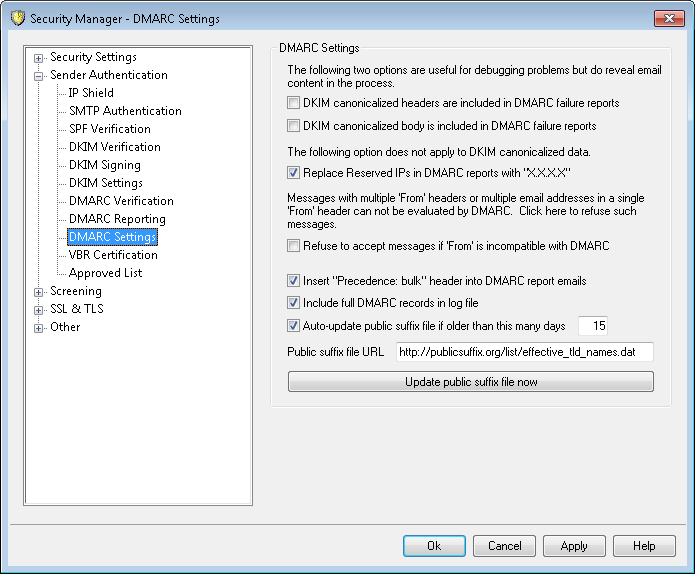The width and height of the screenshot is (695, 574).
Task: Expand the Screening tree node
Action: tap(39, 291)
